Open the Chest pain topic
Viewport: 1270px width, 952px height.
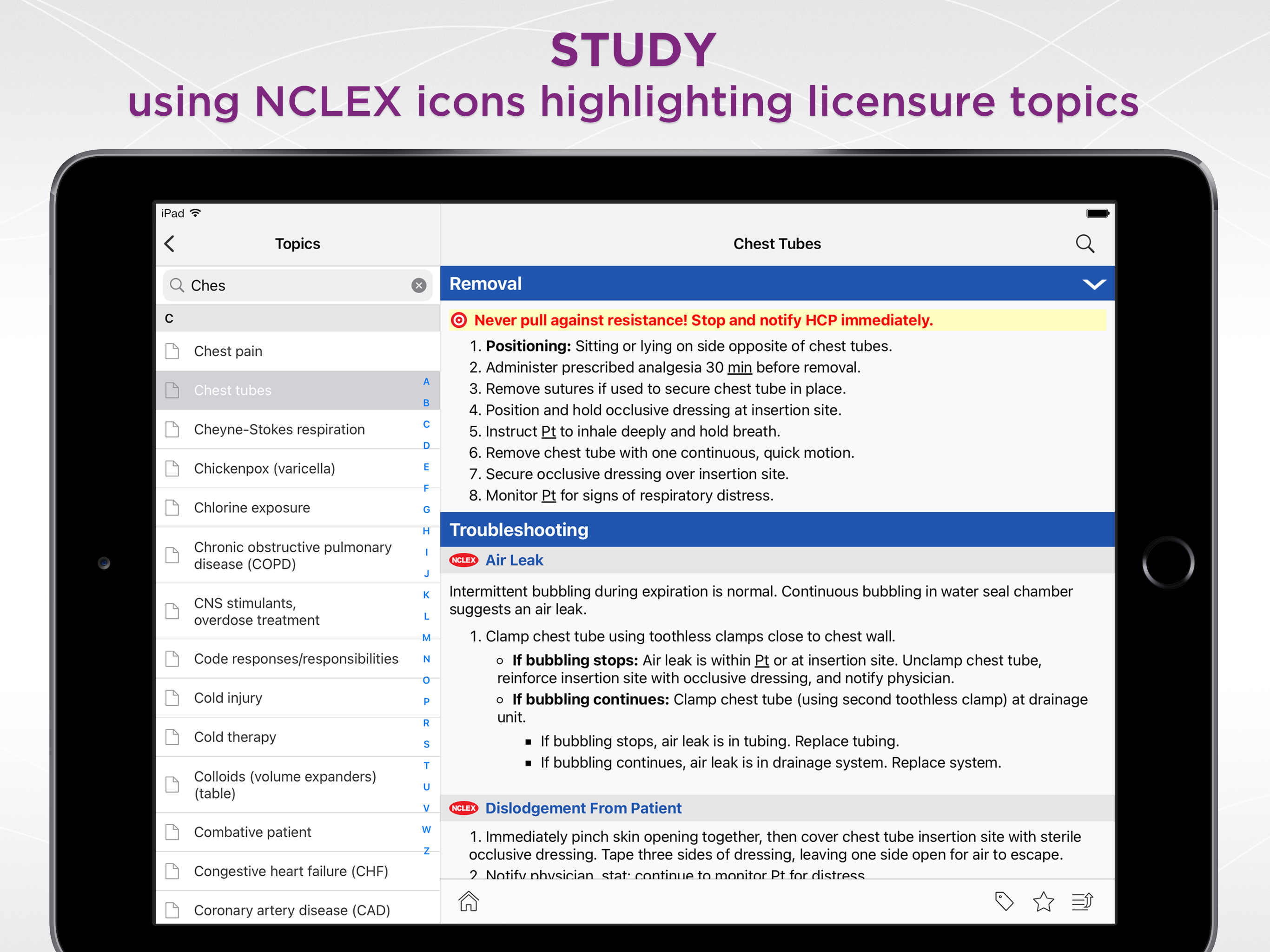coord(298,351)
